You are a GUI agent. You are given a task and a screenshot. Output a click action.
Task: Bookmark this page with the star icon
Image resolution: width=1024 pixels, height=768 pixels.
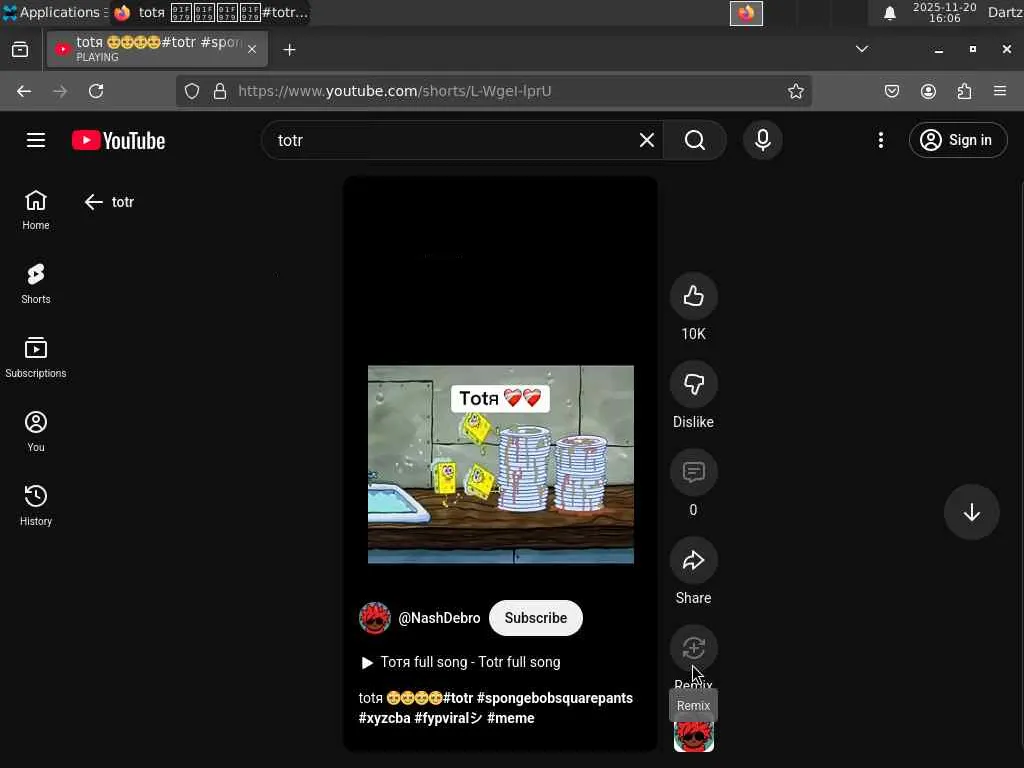(795, 91)
